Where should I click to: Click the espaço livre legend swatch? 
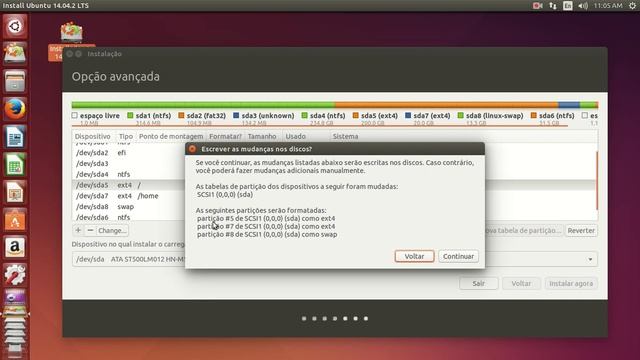click(x=75, y=116)
